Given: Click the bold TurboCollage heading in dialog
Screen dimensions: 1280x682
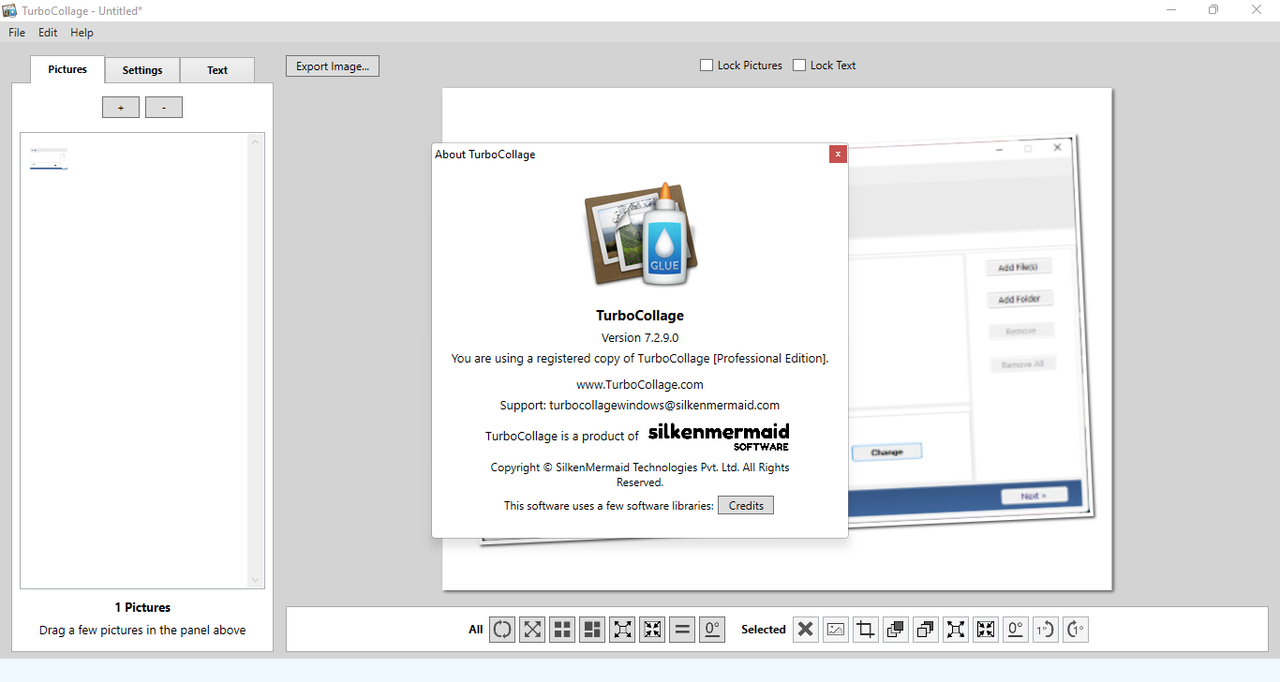Looking at the screenshot, I should tap(640, 315).
